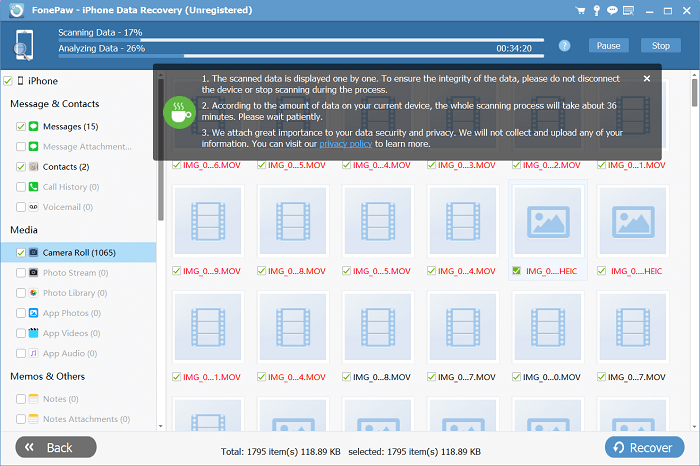Click the "Message & Contacts" heading
The height and width of the screenshot is (466, 700).
pos(54,104)
